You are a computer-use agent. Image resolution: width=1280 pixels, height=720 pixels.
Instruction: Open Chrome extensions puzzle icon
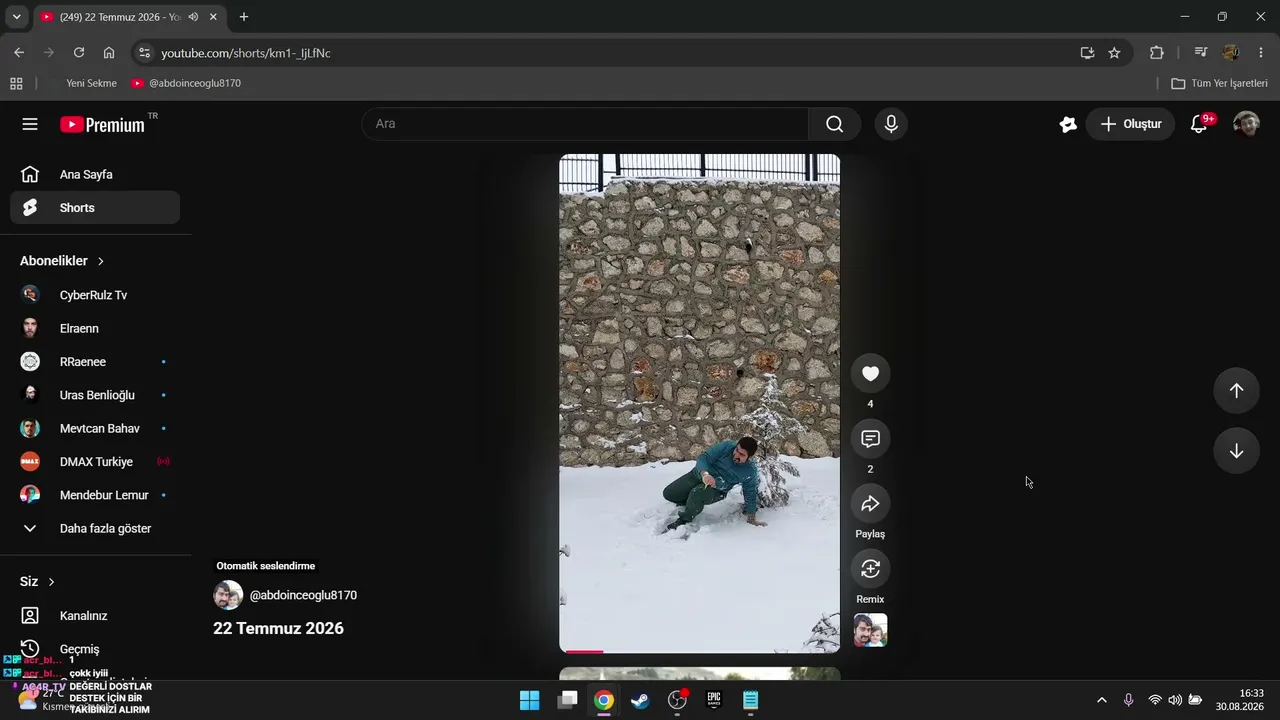[1157, 53]
